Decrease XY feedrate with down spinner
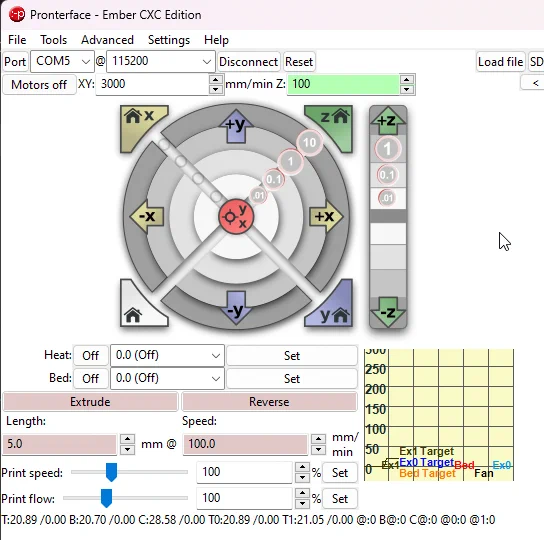 215,89
